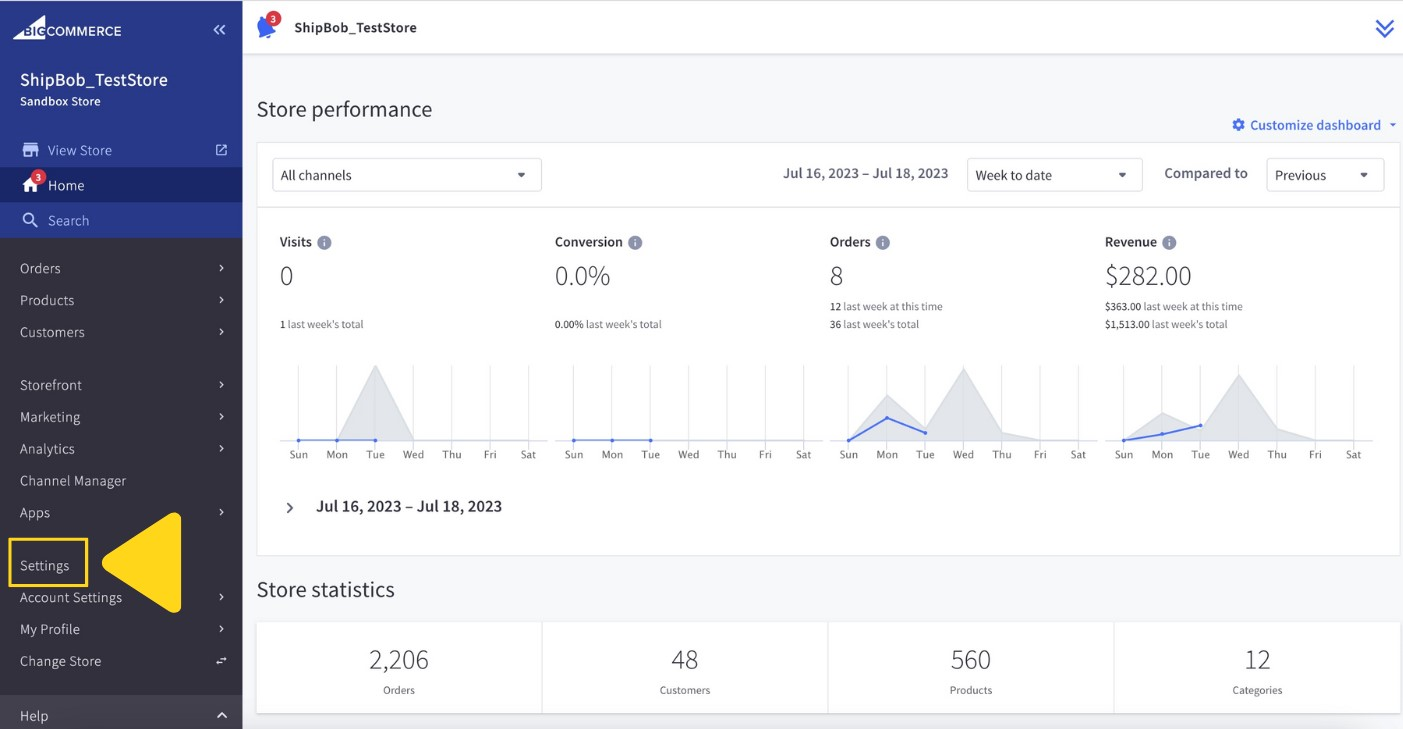
Task: Open the Previous comparison dropdown
Action: click(1324, 174)
